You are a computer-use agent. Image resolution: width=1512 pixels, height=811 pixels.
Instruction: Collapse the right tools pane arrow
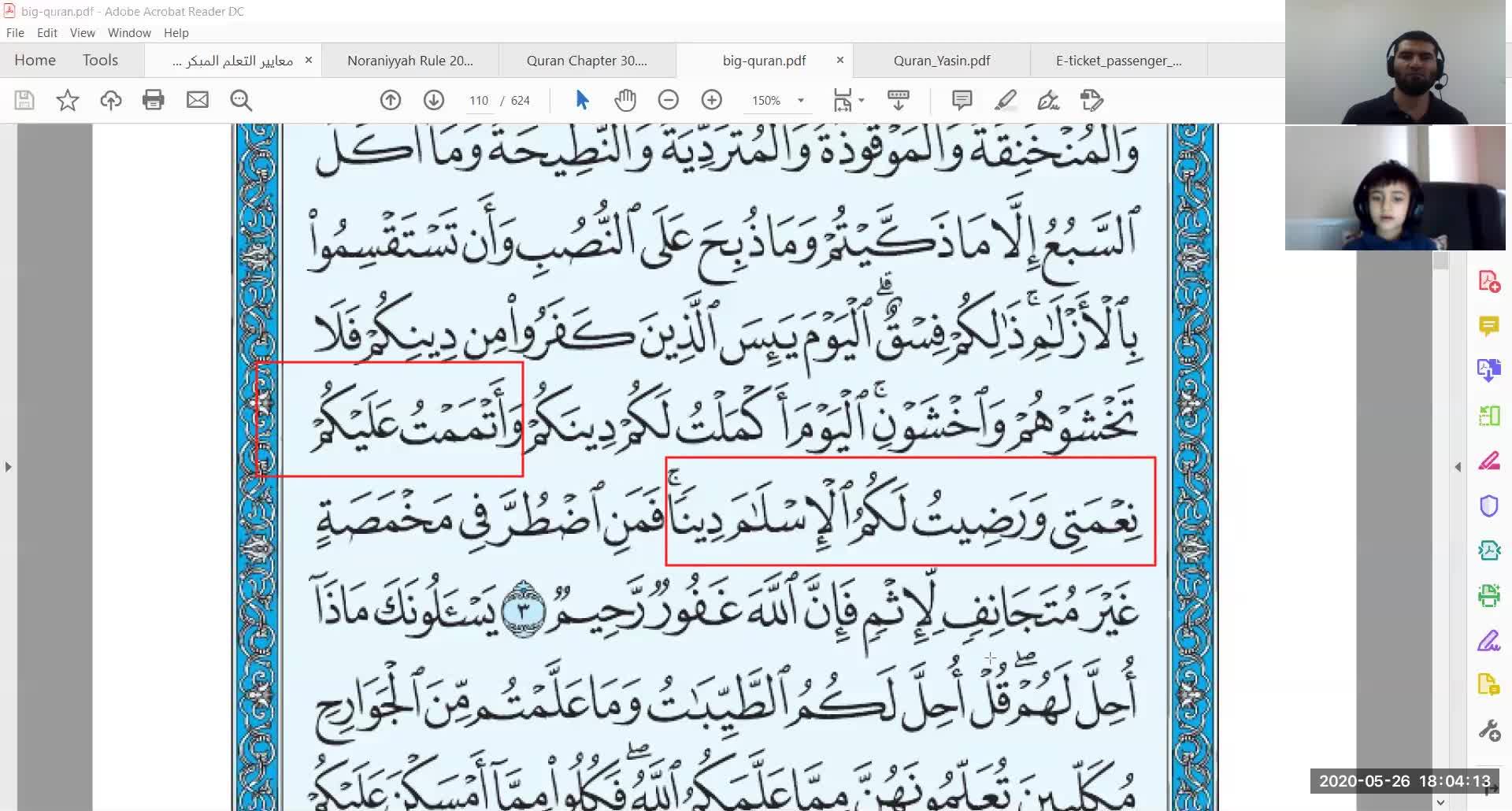tap(1458, 467)
